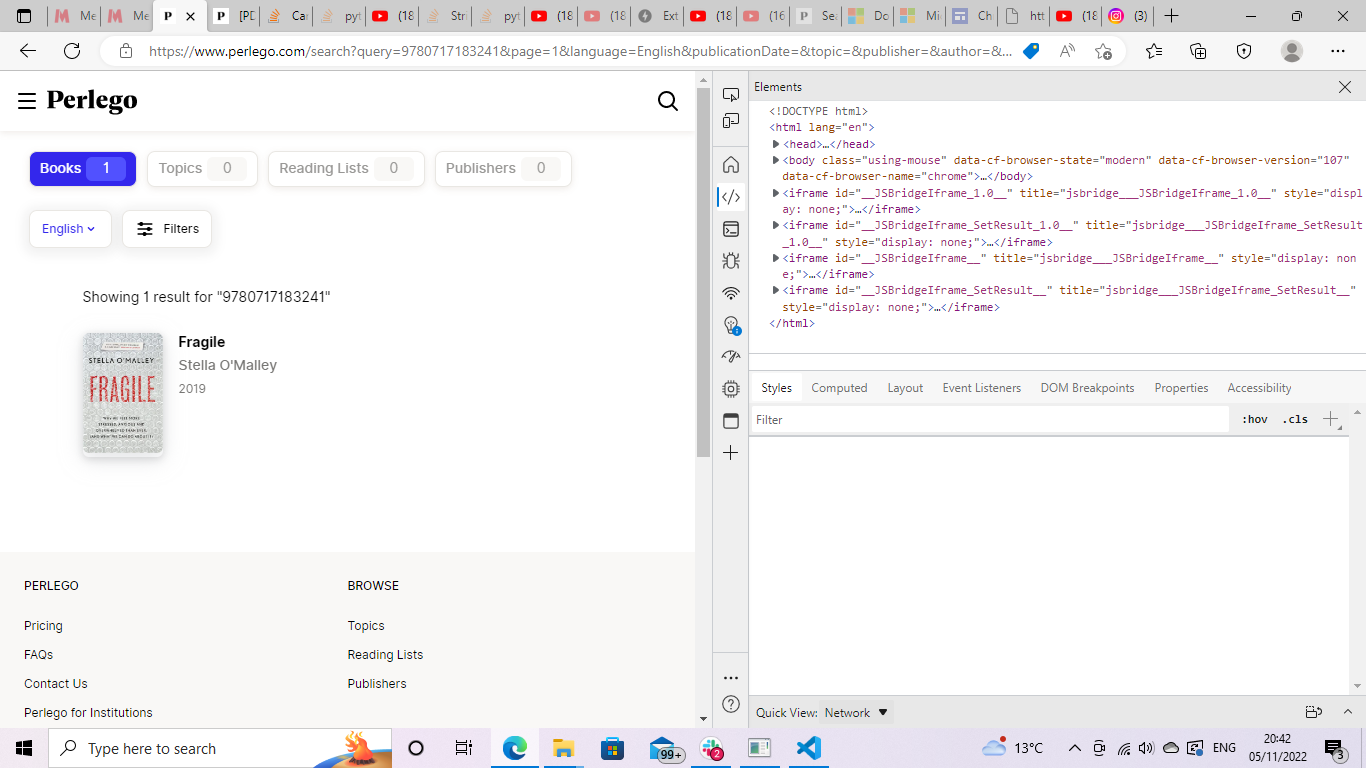Image resolution: width=1366 pixels, height=768 pixels.
Task: Go back in the browser
Action: click(x=28, y=51)
